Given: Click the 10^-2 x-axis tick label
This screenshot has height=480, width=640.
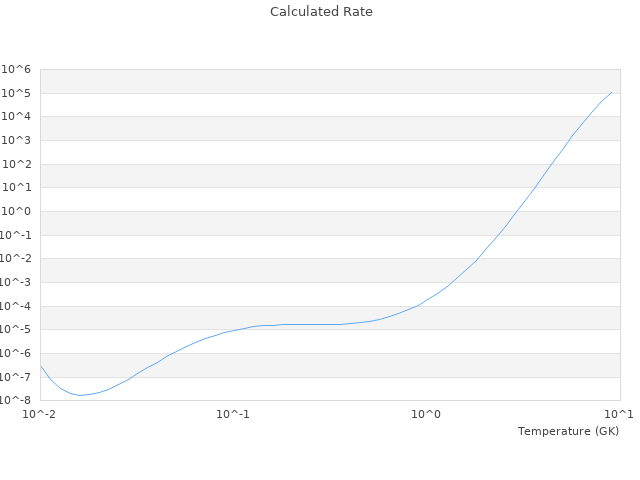Looking at the screenshot, I should [40, 413].
